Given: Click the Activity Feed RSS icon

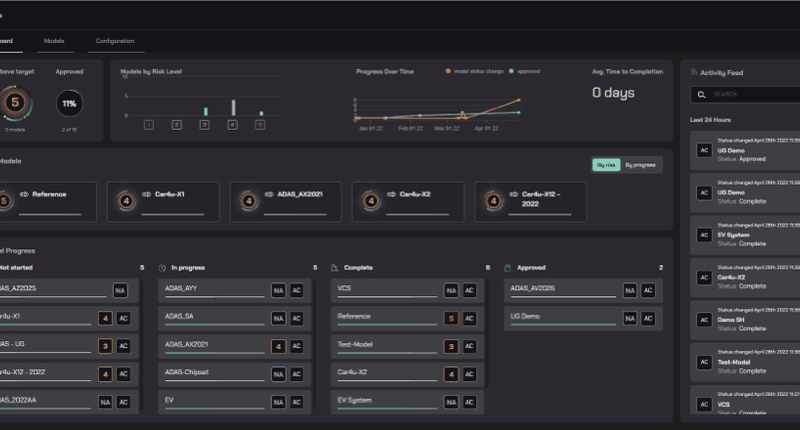Looking at the screenshot, I should [690, 73].
